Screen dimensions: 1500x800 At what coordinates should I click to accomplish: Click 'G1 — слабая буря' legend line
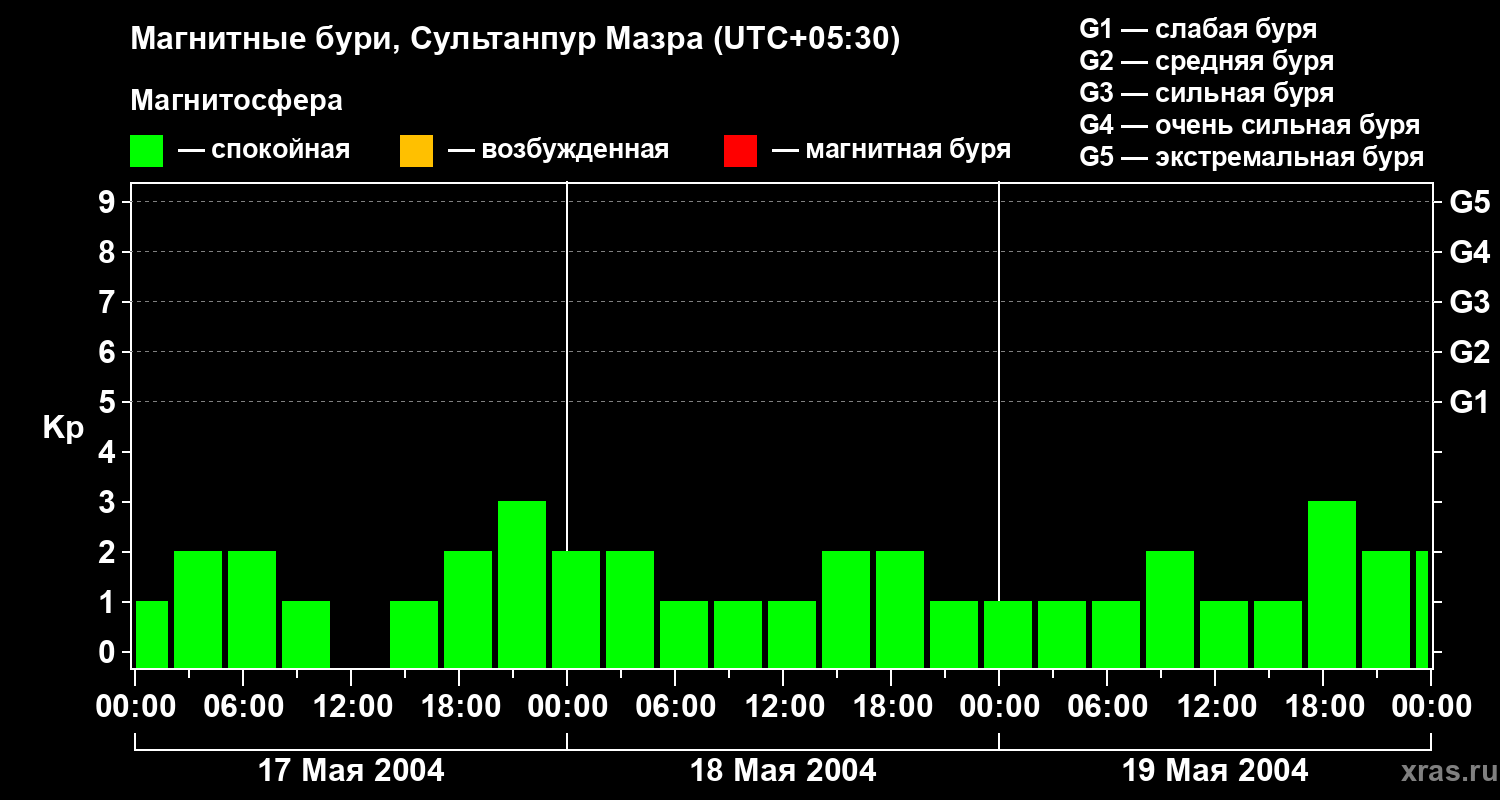point(1198,29)
